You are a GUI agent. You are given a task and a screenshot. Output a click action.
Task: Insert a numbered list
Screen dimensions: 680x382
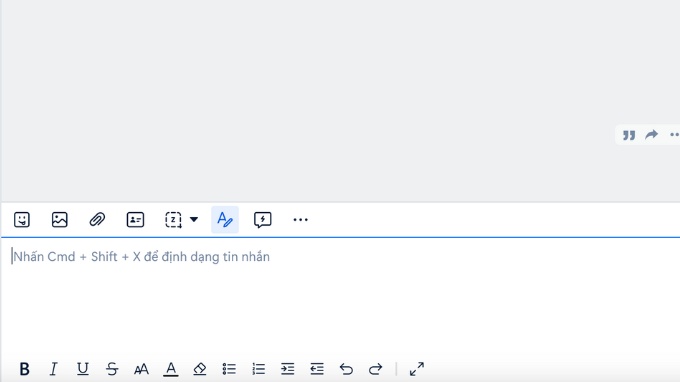[x=258, y=369]
